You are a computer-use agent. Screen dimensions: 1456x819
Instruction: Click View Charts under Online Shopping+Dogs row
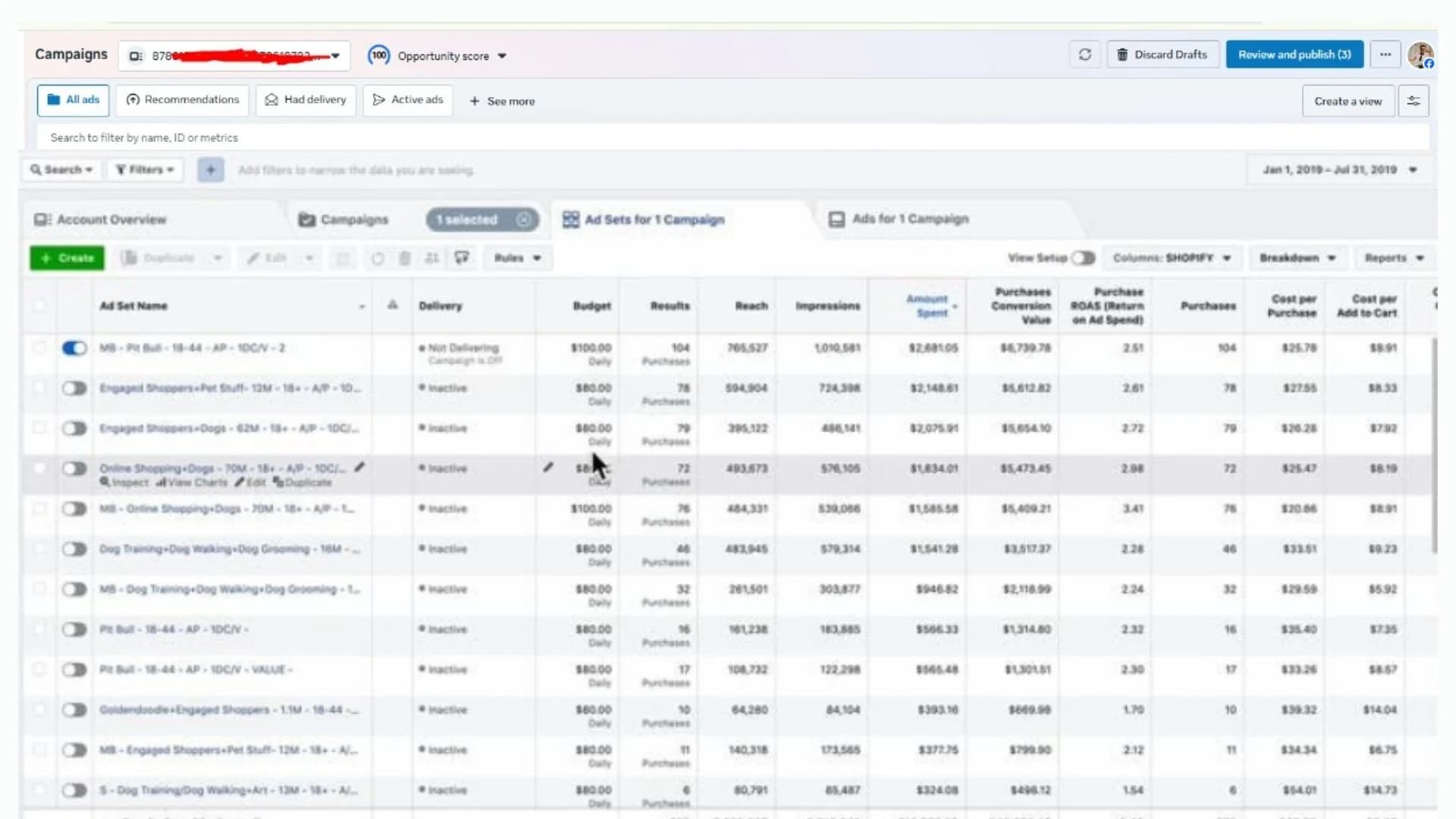point(192,482)
